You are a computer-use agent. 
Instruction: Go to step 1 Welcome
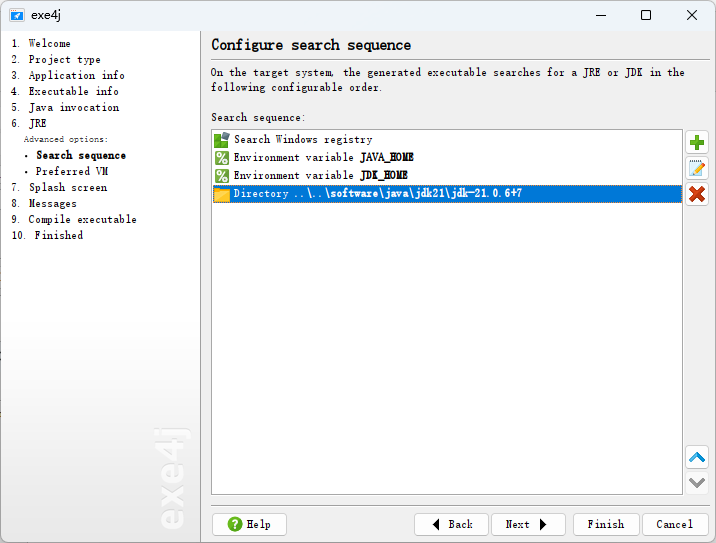[41, 43]
